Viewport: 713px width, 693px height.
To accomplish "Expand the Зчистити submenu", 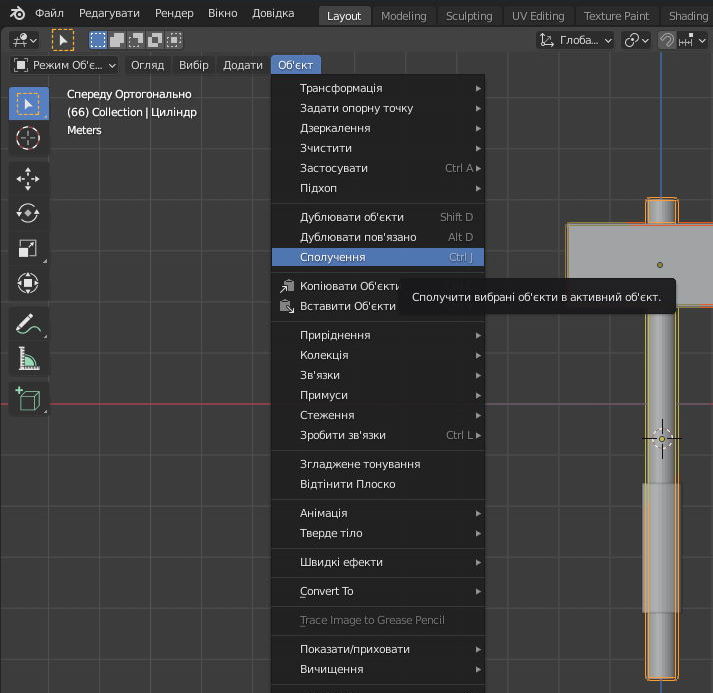I will click(378, 148).
